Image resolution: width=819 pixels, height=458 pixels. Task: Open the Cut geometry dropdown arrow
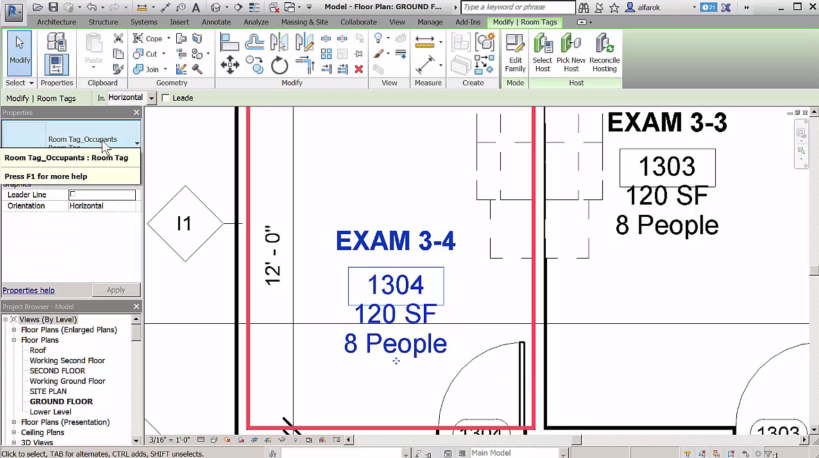163,53
